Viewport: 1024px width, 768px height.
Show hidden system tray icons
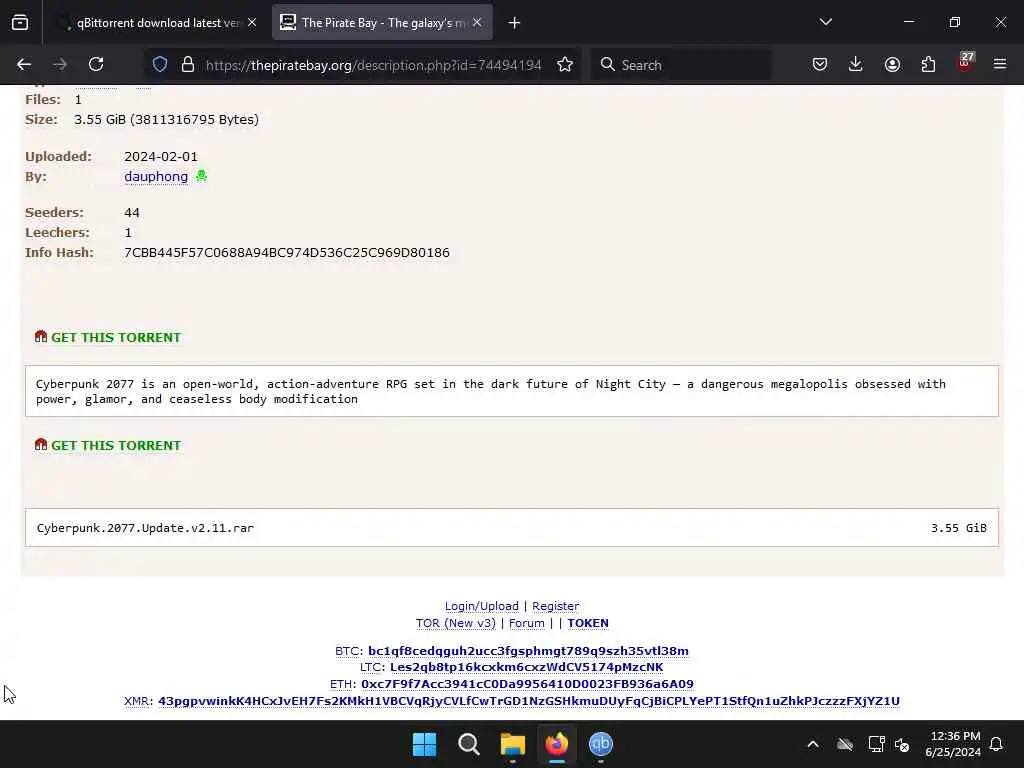tap(813, 744)
